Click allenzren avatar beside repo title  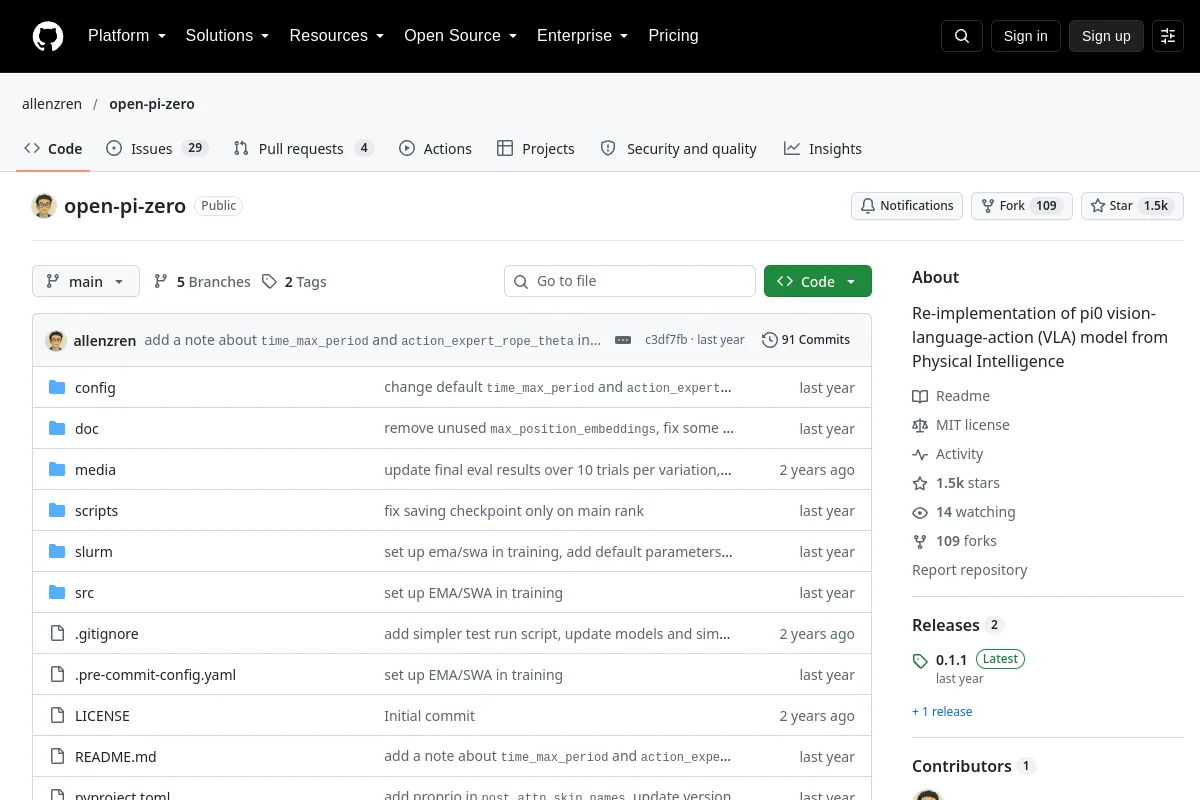pos(44,206)
